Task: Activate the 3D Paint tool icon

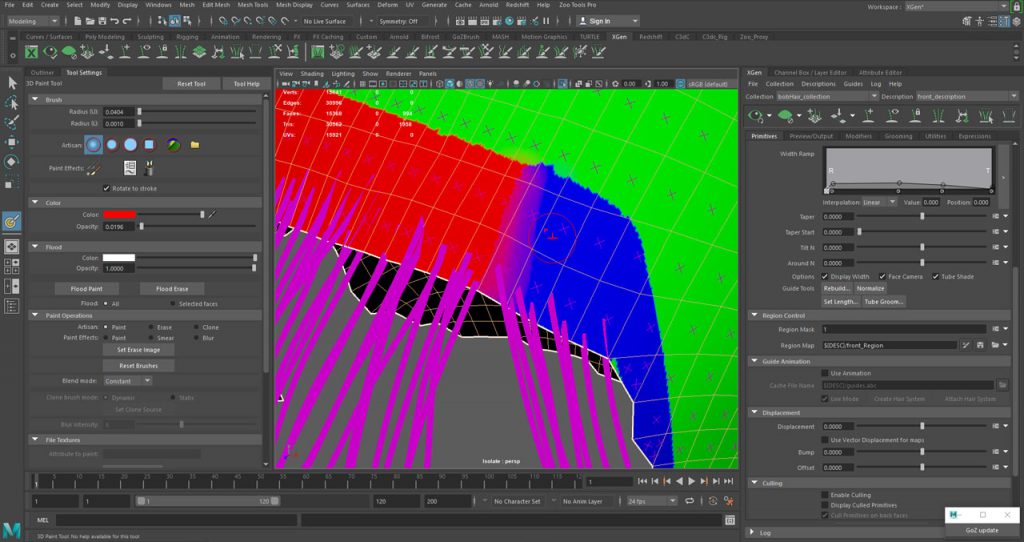Action: tap(12, 220)
